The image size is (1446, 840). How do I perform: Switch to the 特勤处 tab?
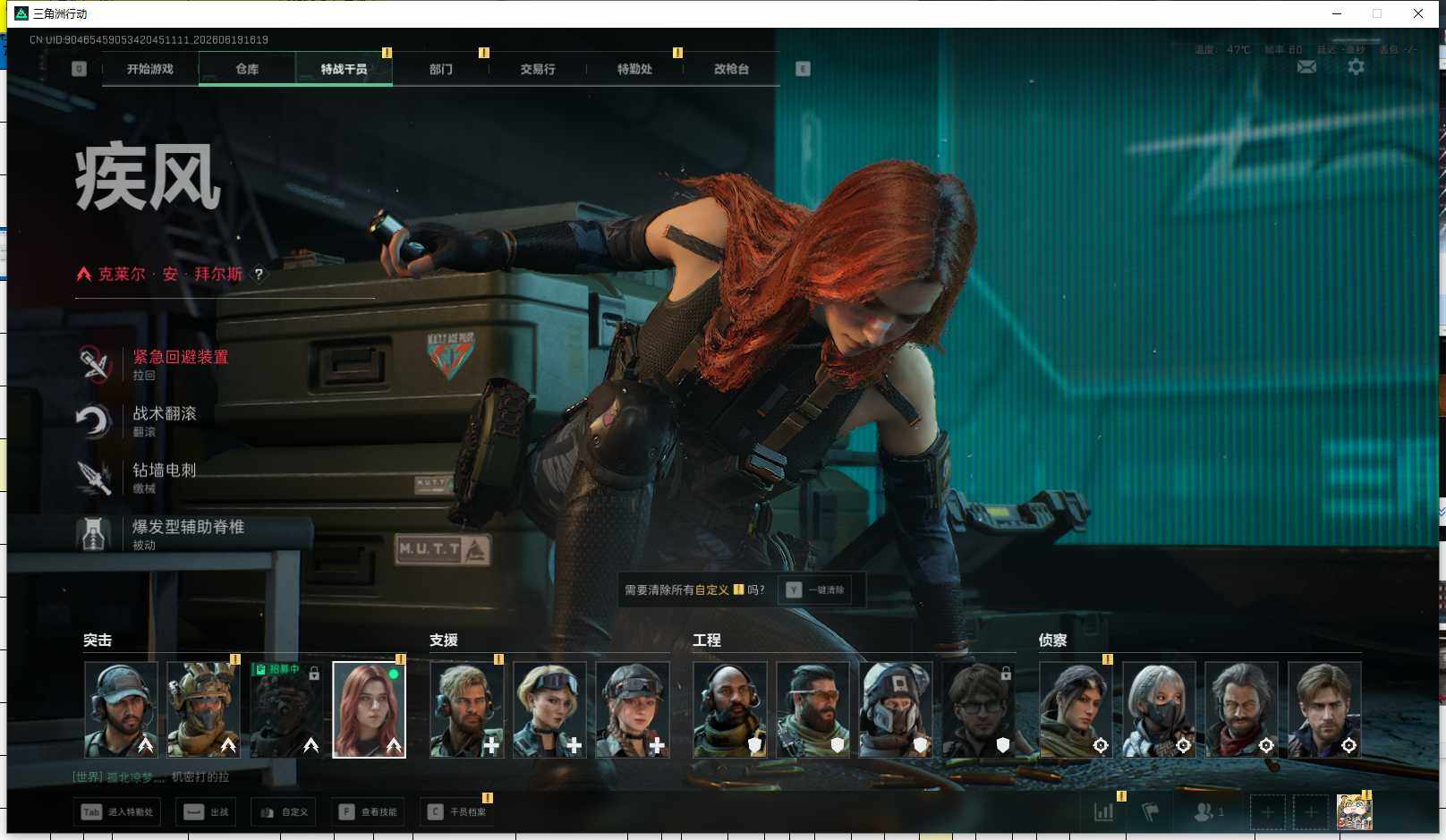[634, 69]
